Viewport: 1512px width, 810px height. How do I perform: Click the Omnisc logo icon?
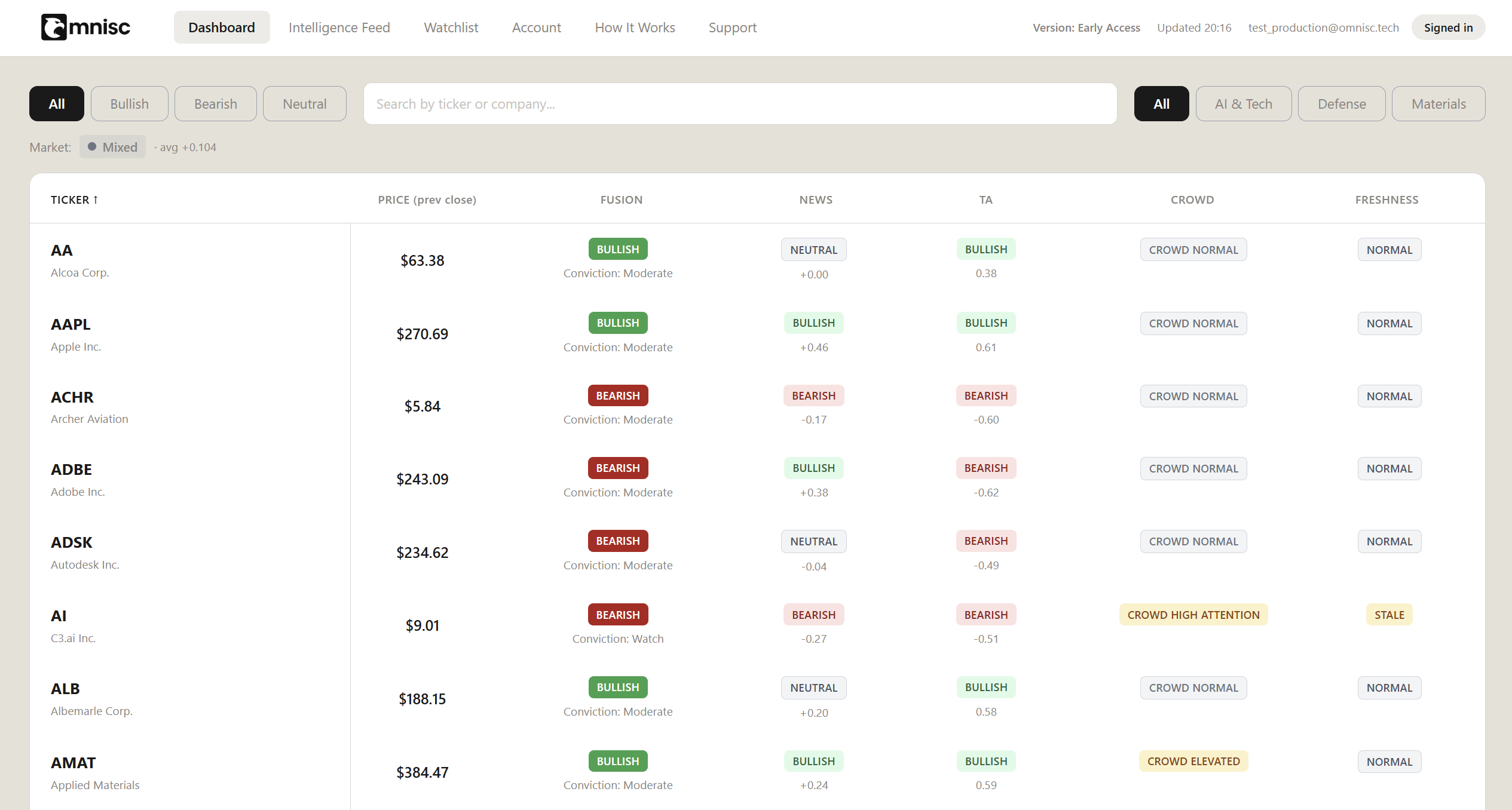click(54, 27)
